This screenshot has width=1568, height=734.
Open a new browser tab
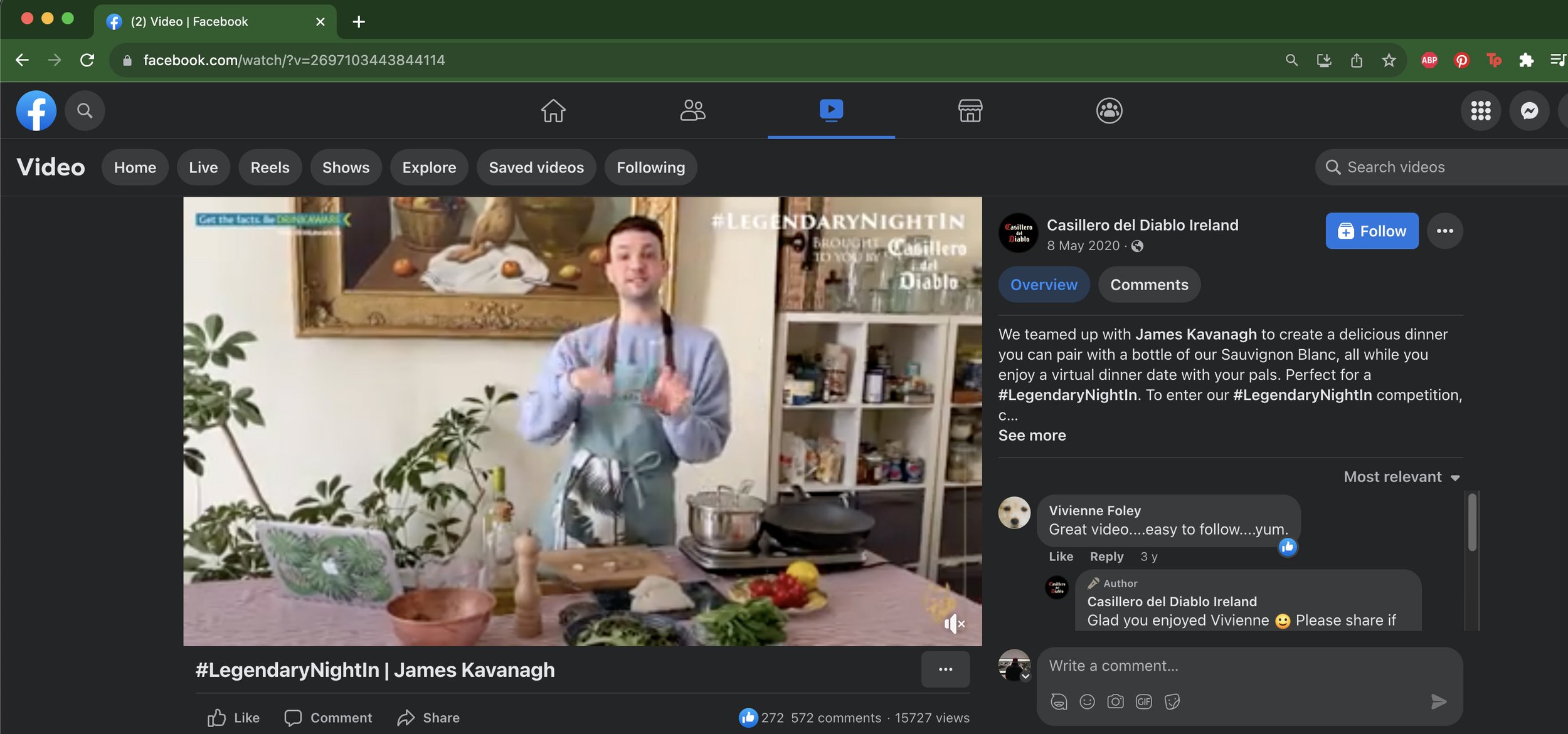pyautogui.click(x=358, y=22)
